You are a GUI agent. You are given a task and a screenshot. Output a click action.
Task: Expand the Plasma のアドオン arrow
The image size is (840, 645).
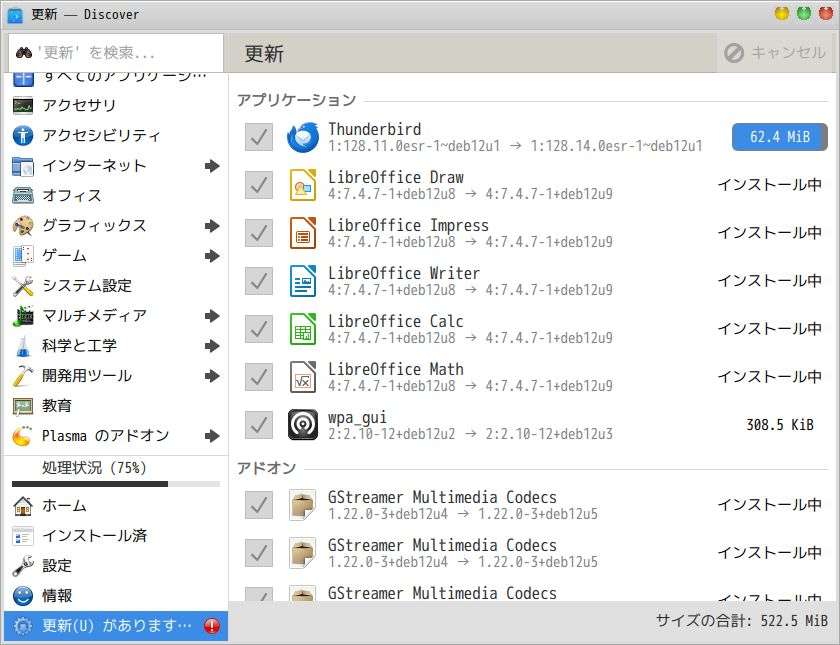click(x=212, y=436)
